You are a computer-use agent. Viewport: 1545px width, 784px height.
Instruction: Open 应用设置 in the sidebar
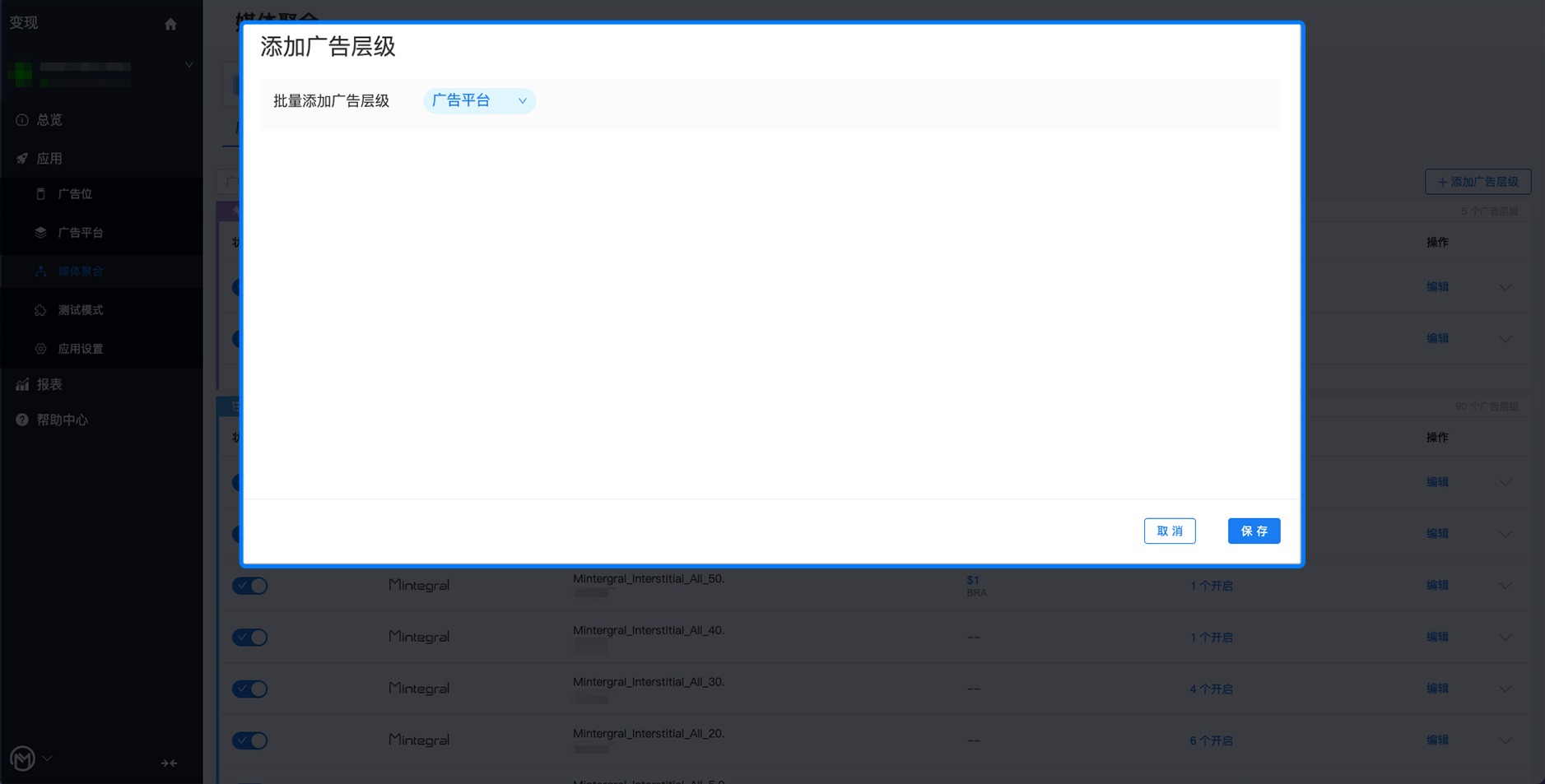click(81, 348)
